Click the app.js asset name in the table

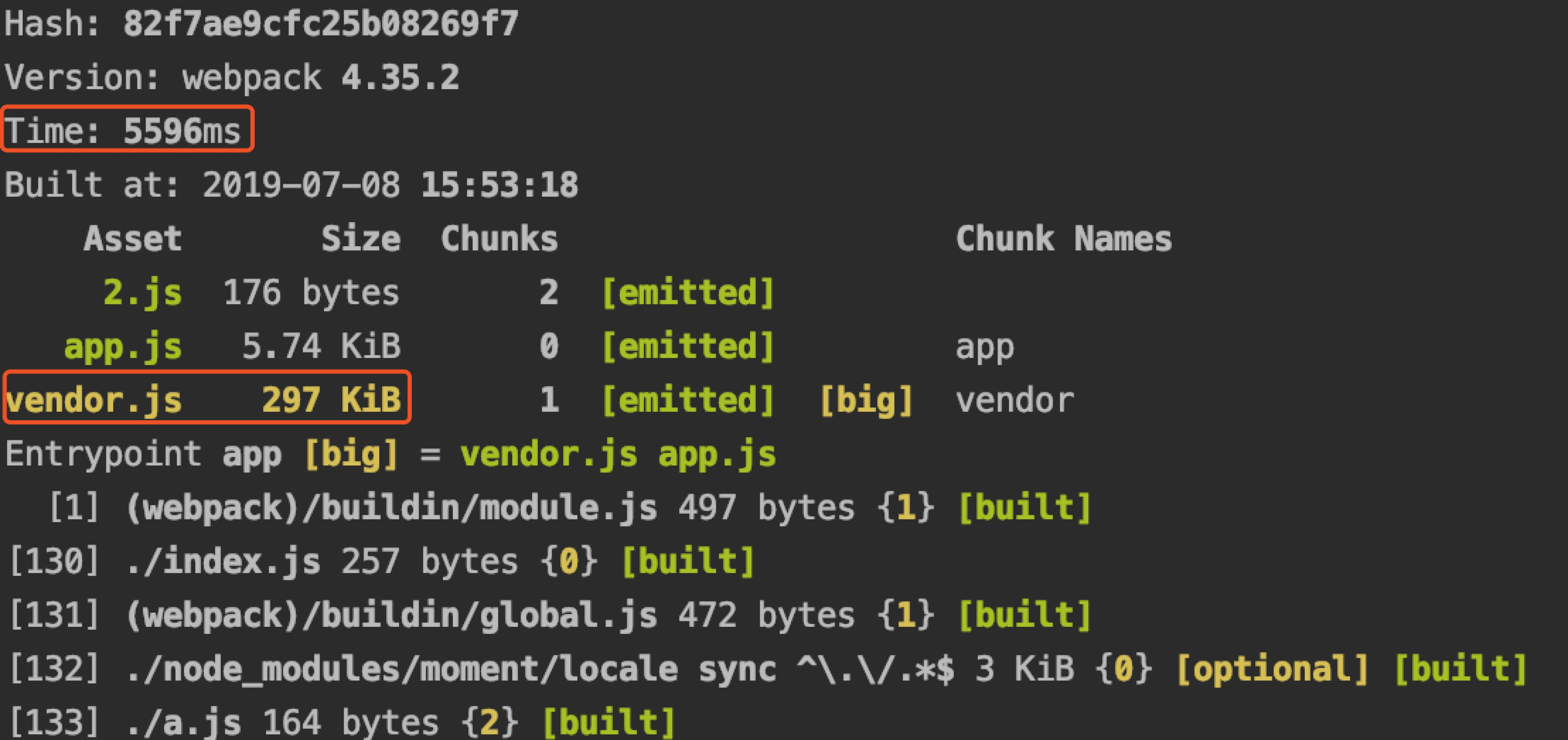tap(123, 347)
